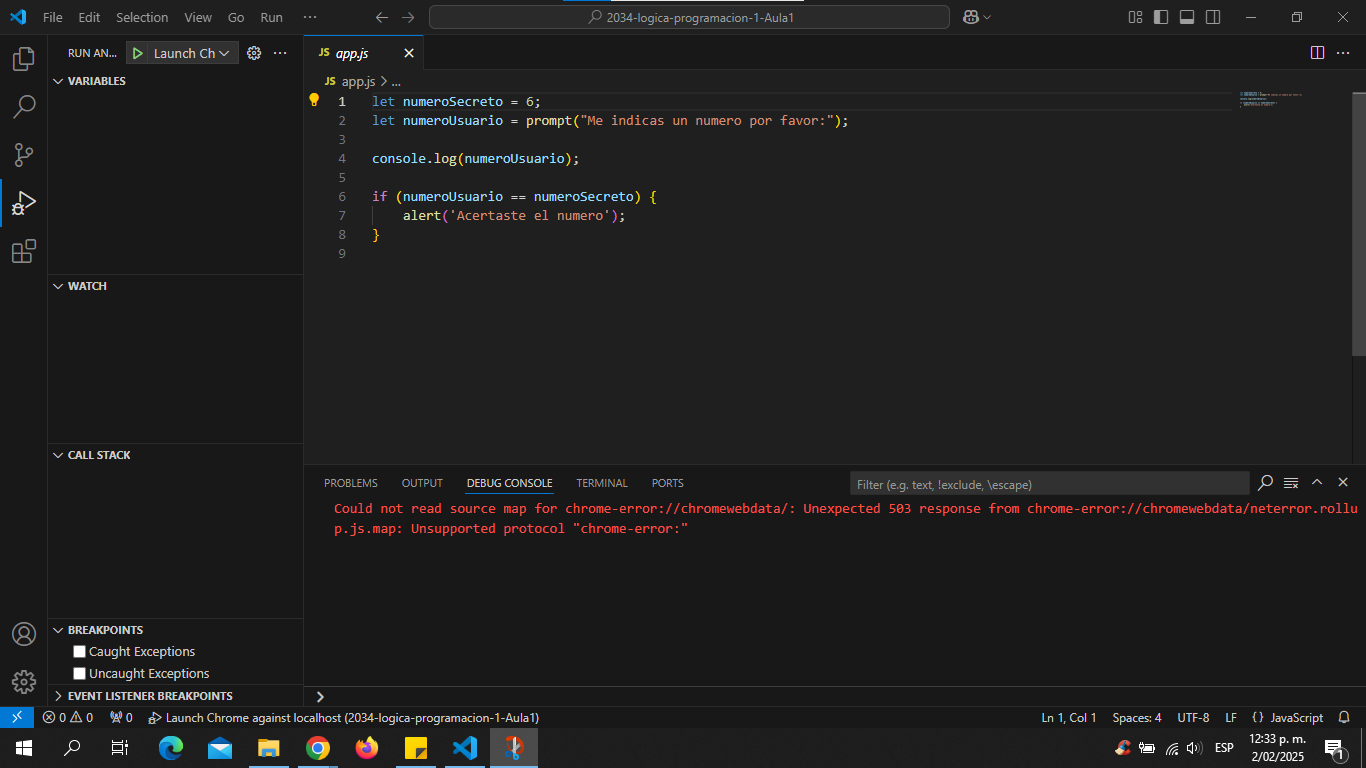
Task: Click Ln 1, Col 1 cursor position
Action: click(x=1069, y=717)
